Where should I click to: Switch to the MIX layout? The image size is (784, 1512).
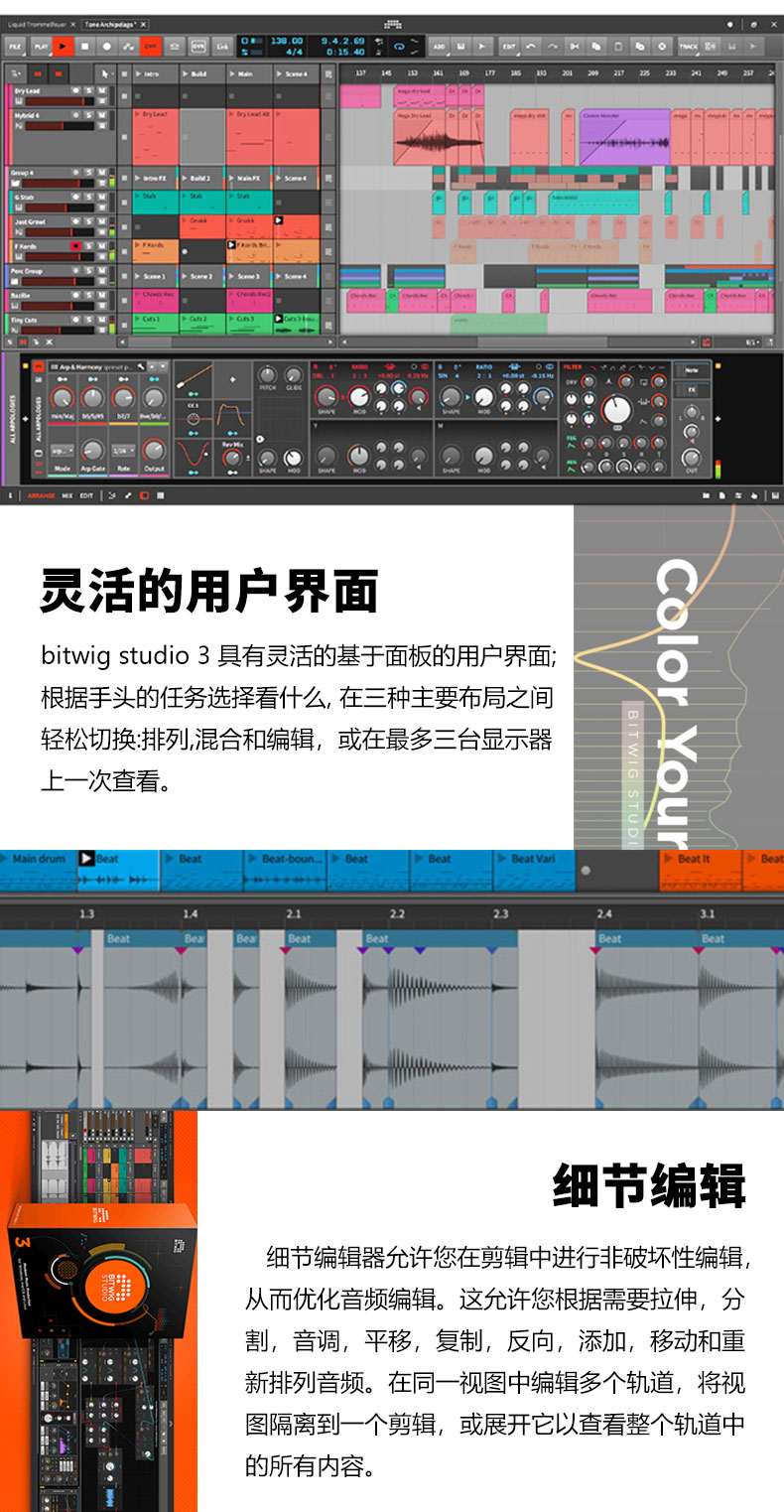click(66, 493)
